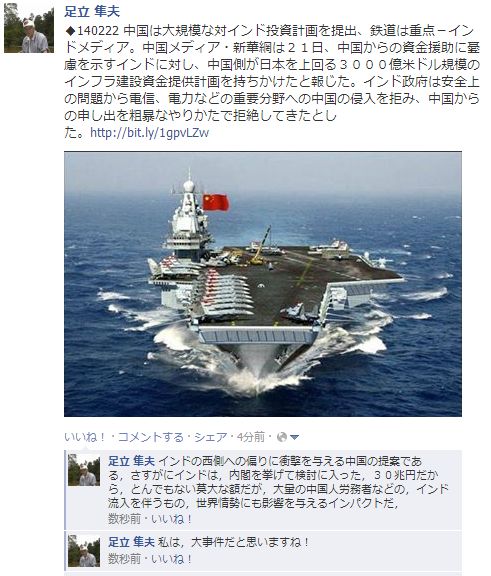Open the 4分前 post timestamp

pos(251,437)
